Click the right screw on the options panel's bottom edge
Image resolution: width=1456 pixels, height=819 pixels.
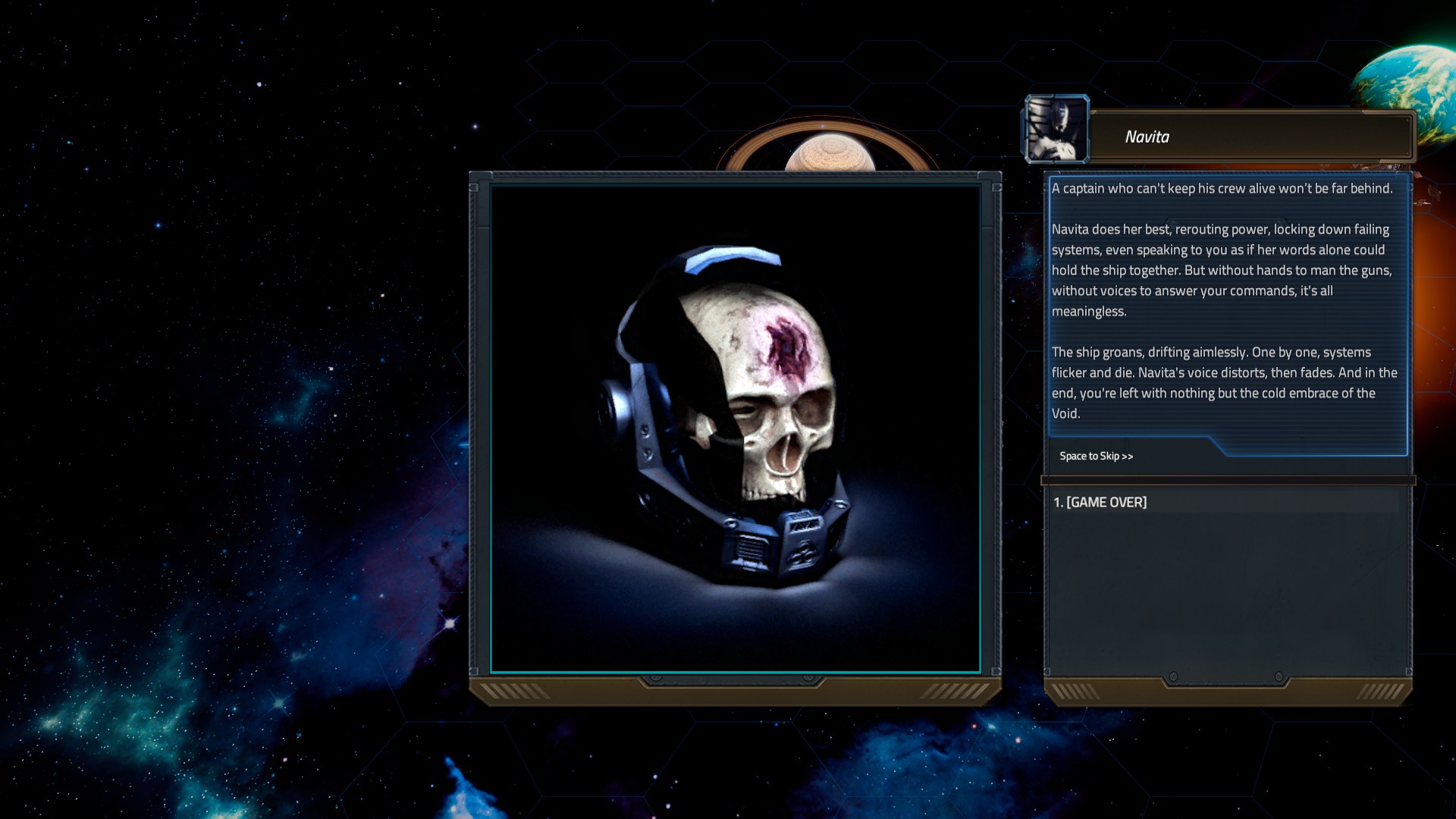point(1279,676)
